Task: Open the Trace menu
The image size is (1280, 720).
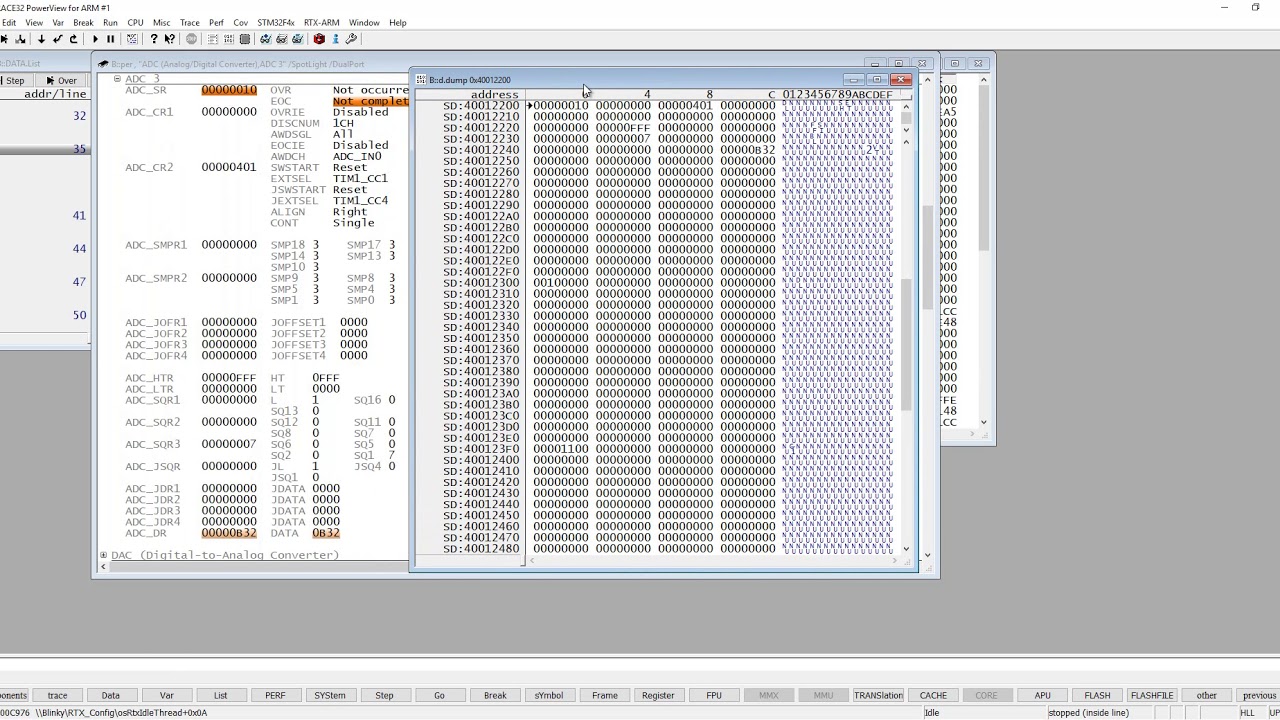Action: [x=189, y=22]
